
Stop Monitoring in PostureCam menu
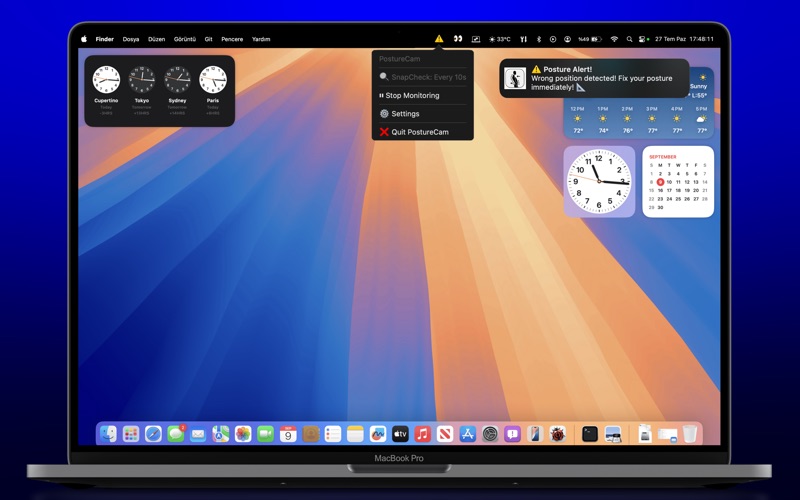coord(412,95)
